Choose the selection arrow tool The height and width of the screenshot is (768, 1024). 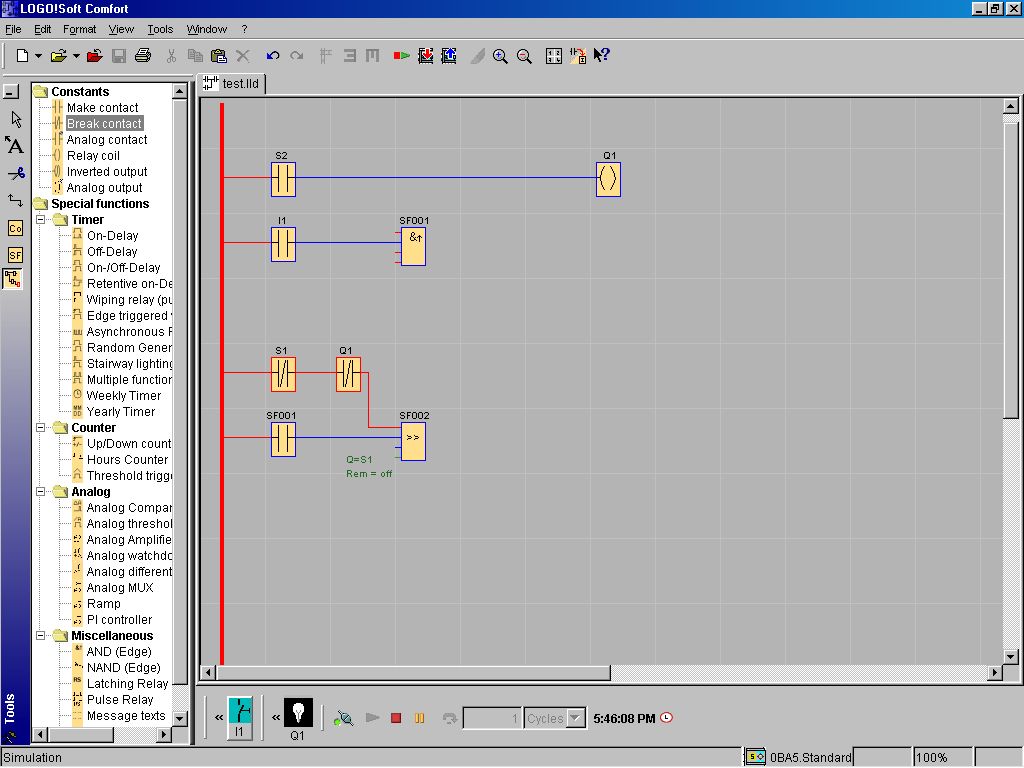point(16,119)
